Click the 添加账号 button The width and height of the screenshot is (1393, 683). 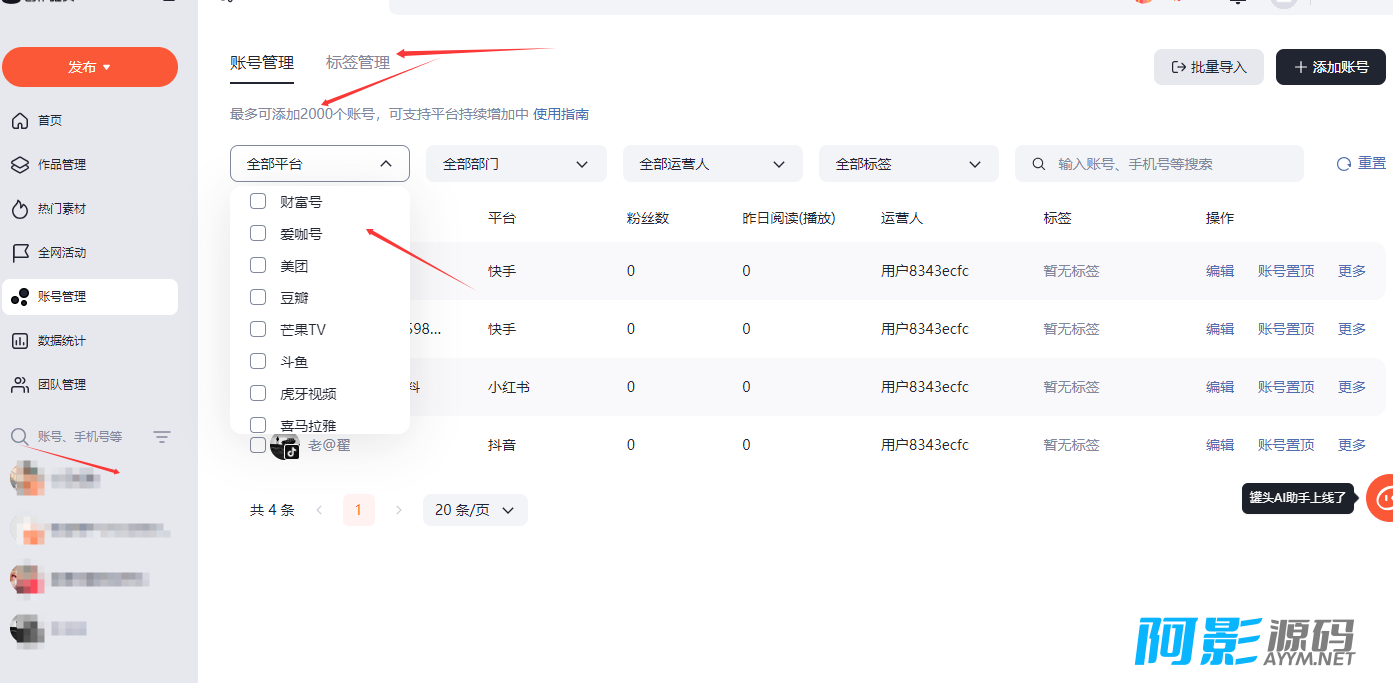(x=1330, y=67)
